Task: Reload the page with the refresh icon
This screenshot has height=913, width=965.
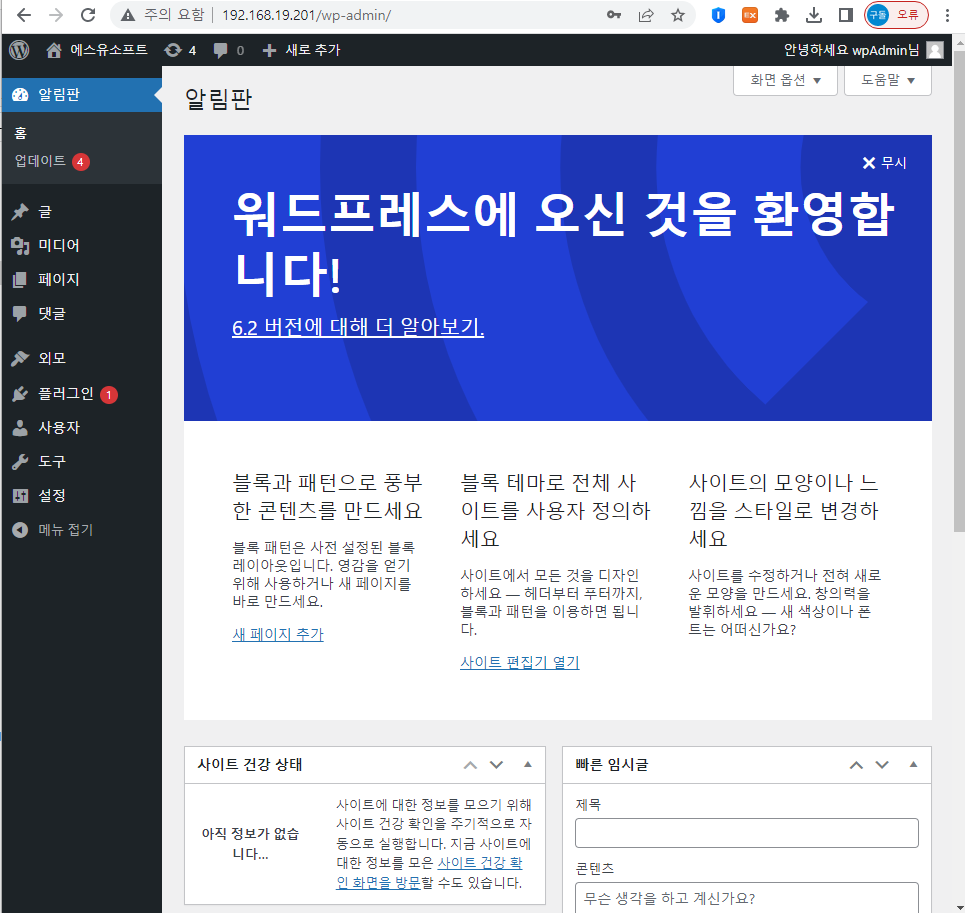Action: pos(88,15)
